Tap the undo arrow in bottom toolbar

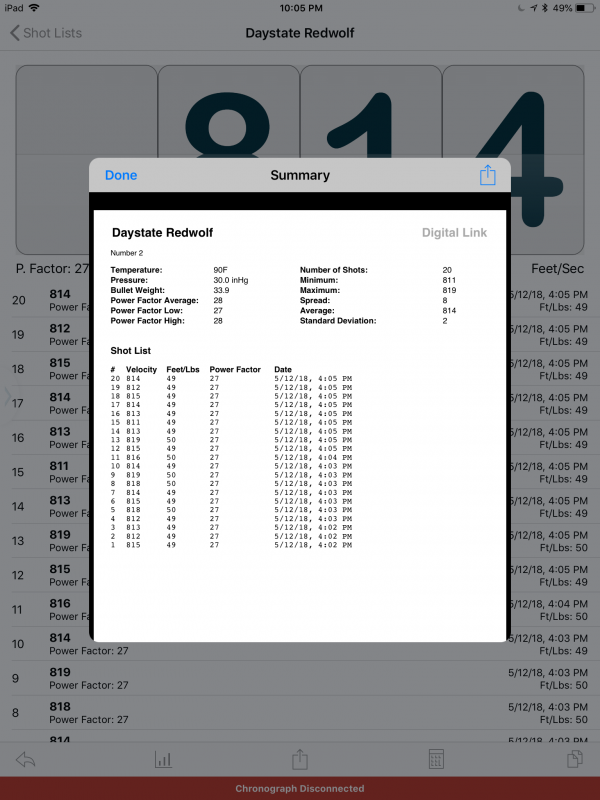[26, 760]
